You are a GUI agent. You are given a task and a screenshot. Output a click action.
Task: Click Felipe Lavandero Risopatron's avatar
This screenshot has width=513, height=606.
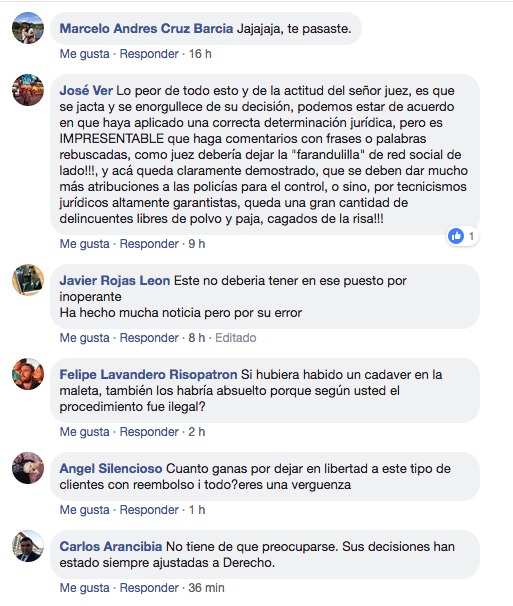tap(28, 374)
